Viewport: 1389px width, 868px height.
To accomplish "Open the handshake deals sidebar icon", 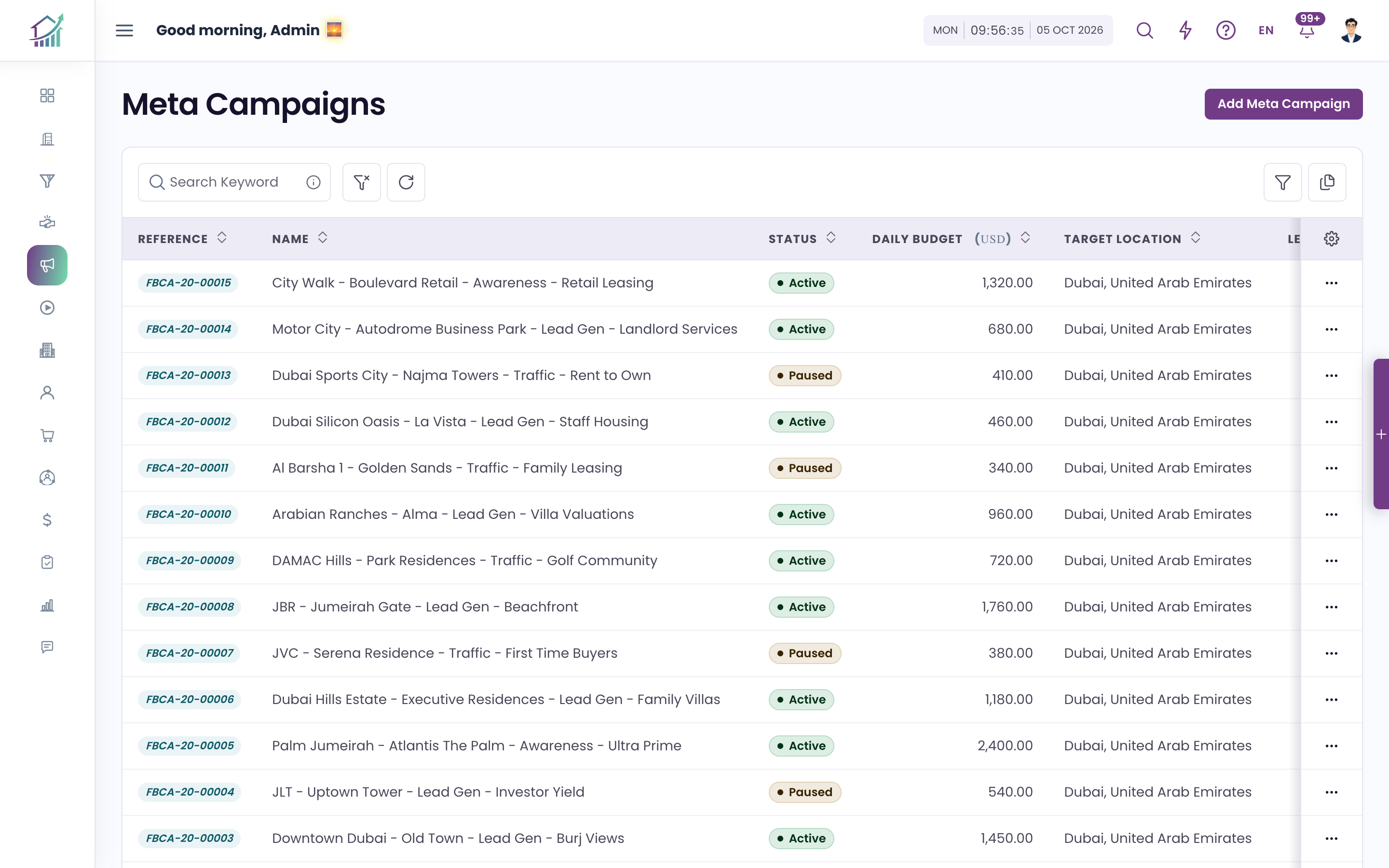I will pos(47,223).
